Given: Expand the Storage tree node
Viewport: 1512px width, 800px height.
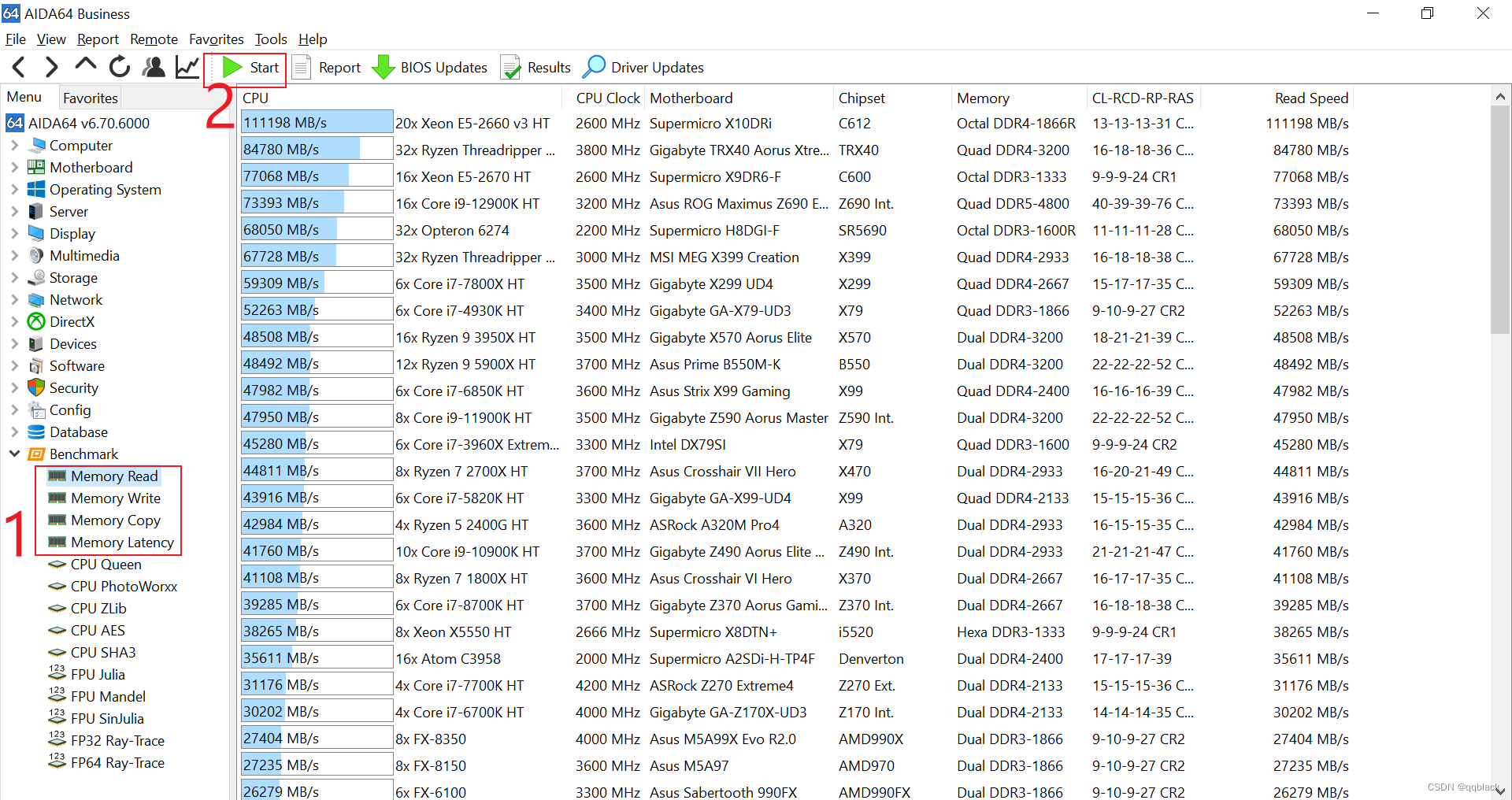Looking at the screenshot, I should (14, 278).
